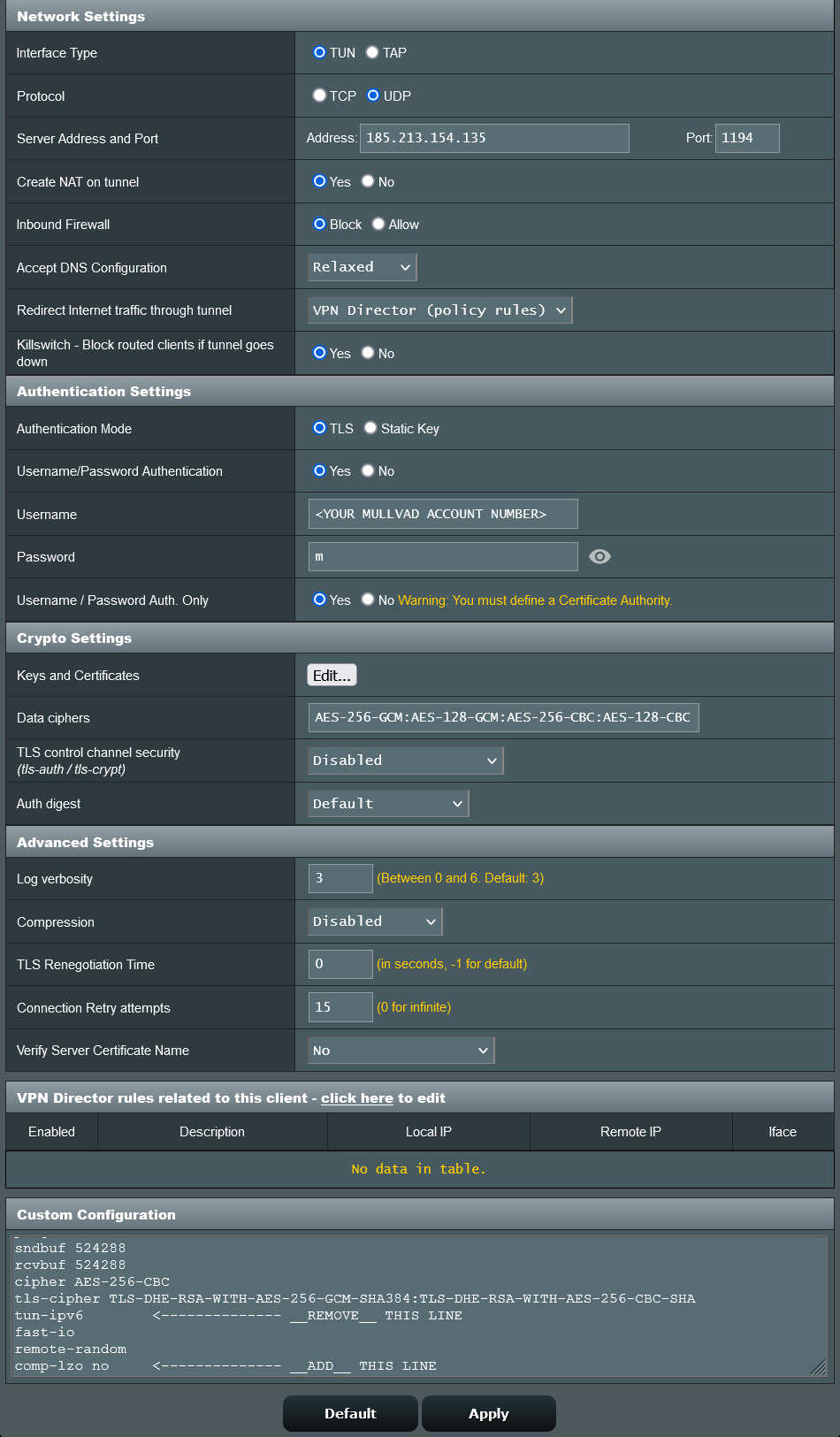Focus the Username text field

click(x=442, y=514)
